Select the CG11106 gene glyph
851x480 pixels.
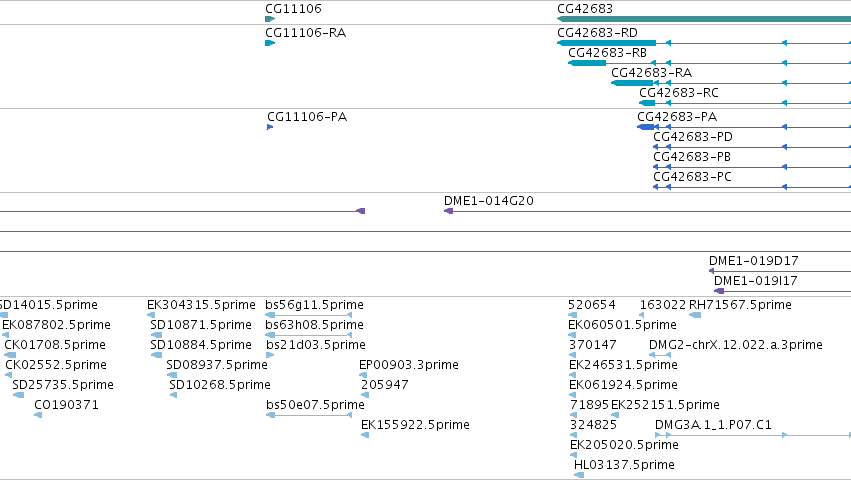[270, 19]
